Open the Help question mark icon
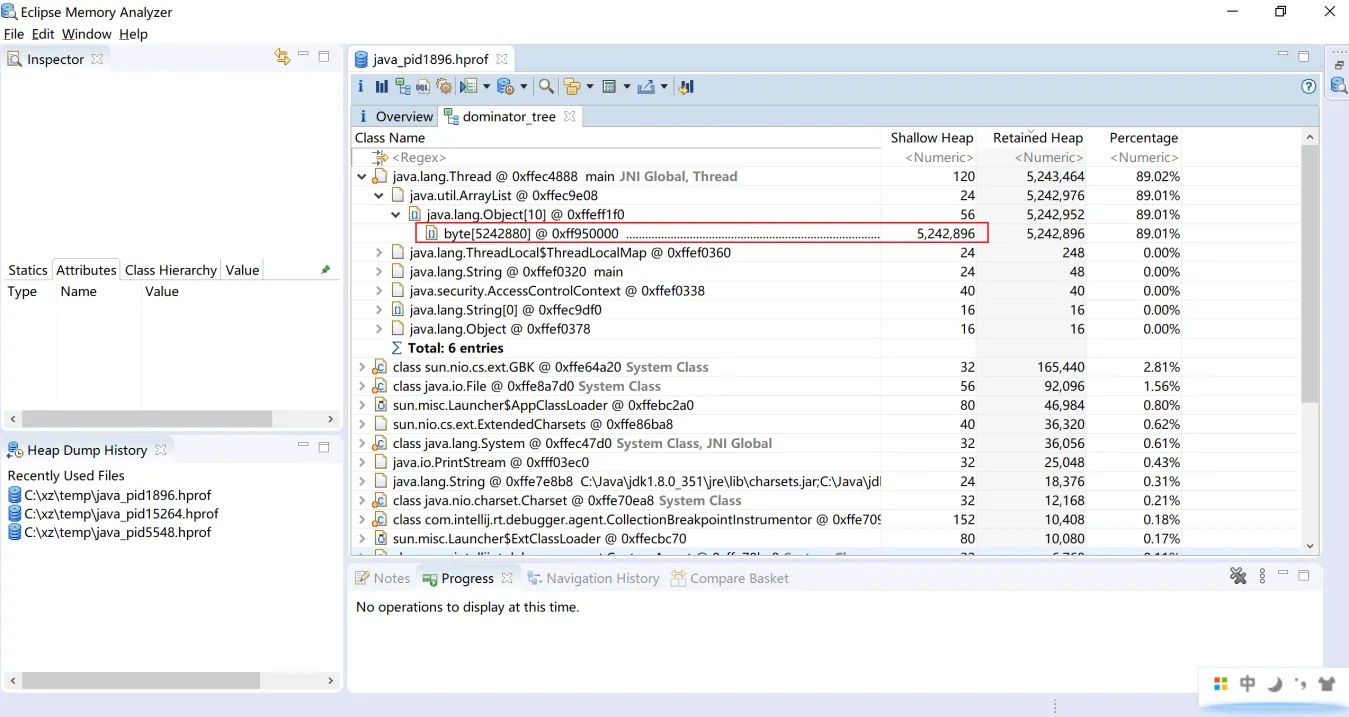 point(1309,87)
